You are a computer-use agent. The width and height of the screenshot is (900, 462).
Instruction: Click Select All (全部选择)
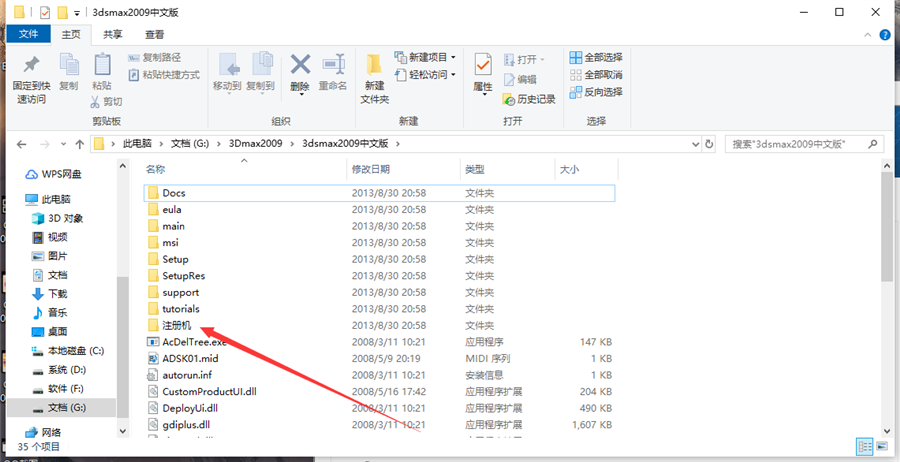(x=596, y=57)
